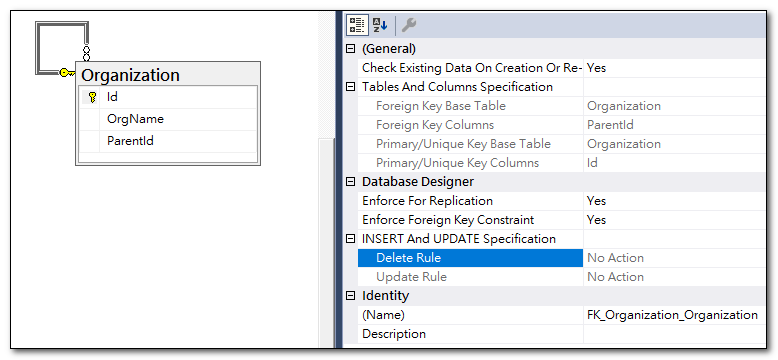Select the infinity symbol on relationship line

(86, 54)
